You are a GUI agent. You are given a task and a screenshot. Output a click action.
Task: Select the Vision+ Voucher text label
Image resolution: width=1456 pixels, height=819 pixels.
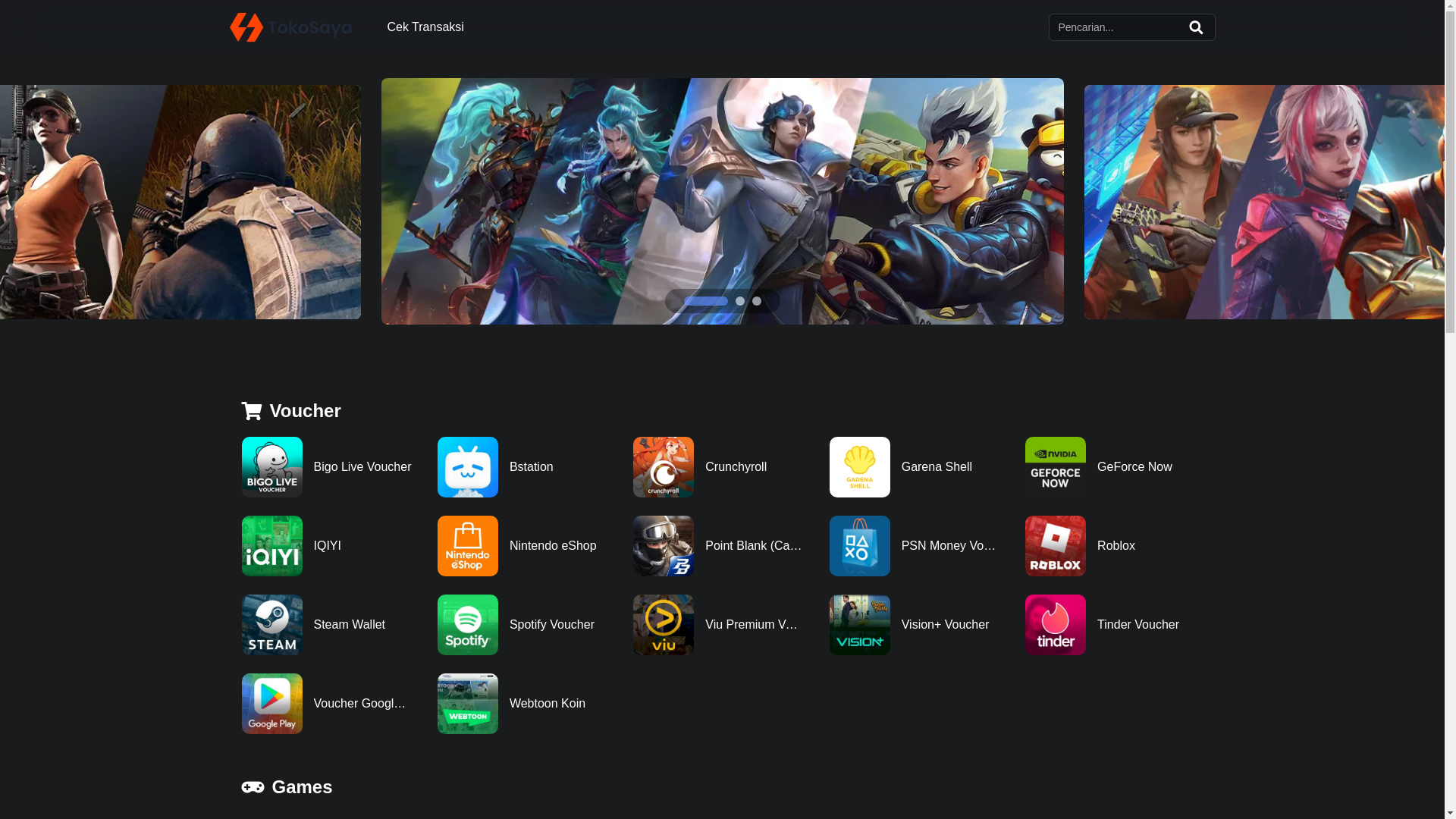[x=946, y=625]
